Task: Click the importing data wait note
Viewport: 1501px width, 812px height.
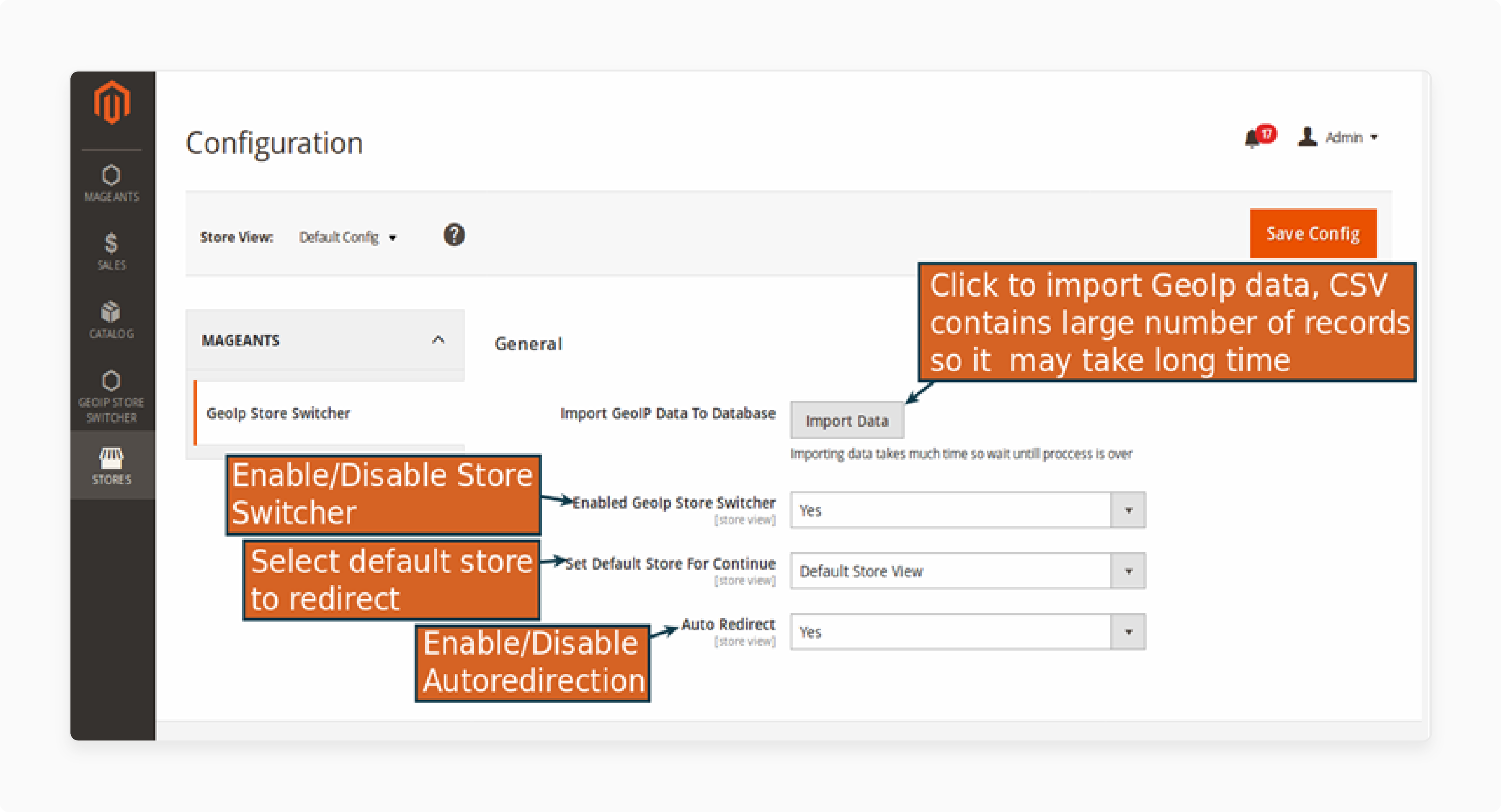Action: [962, 454]
